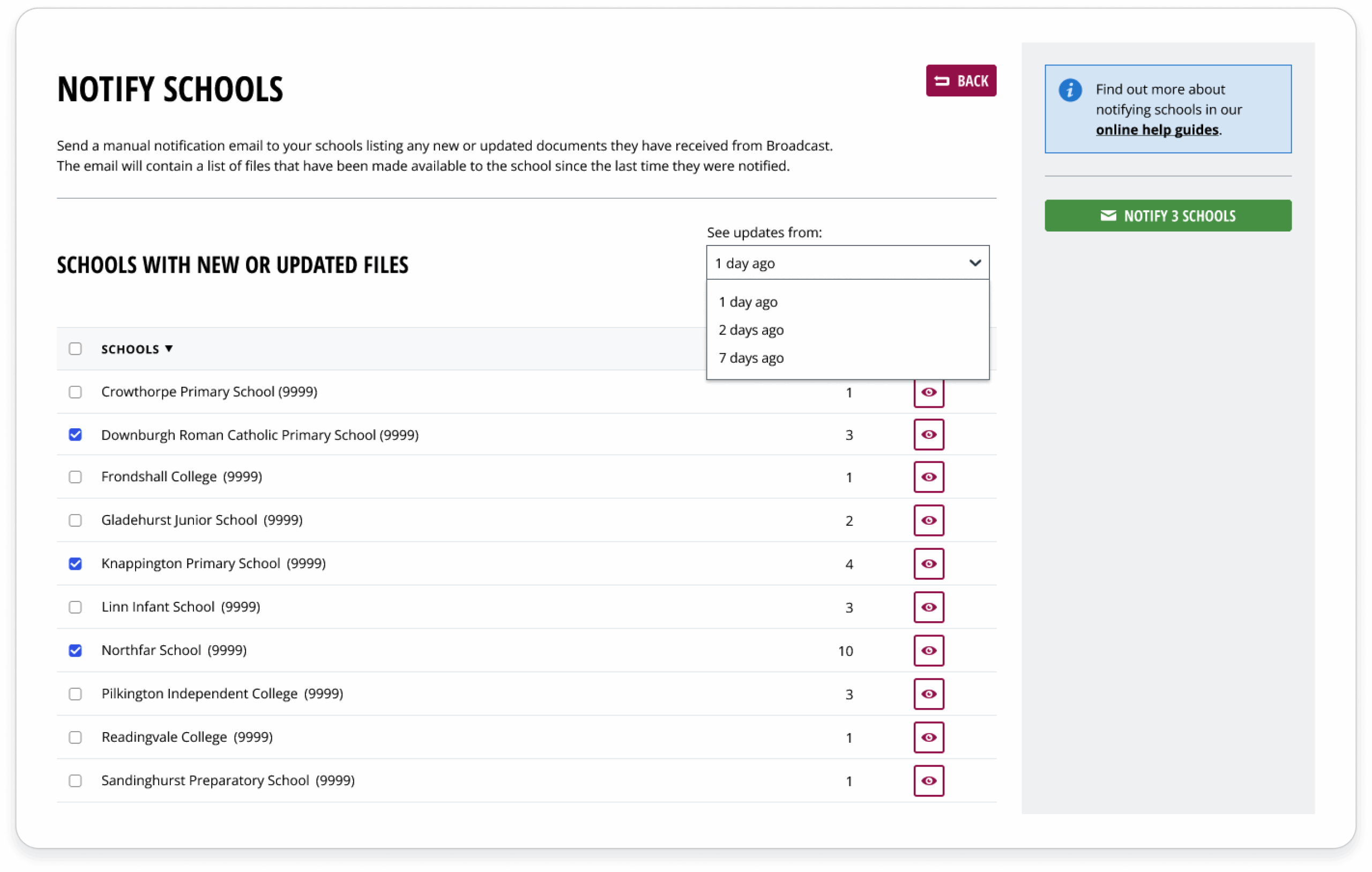Sort by the Schools column arrow
Screen dimensions: 1372x872
click(169, 349)
